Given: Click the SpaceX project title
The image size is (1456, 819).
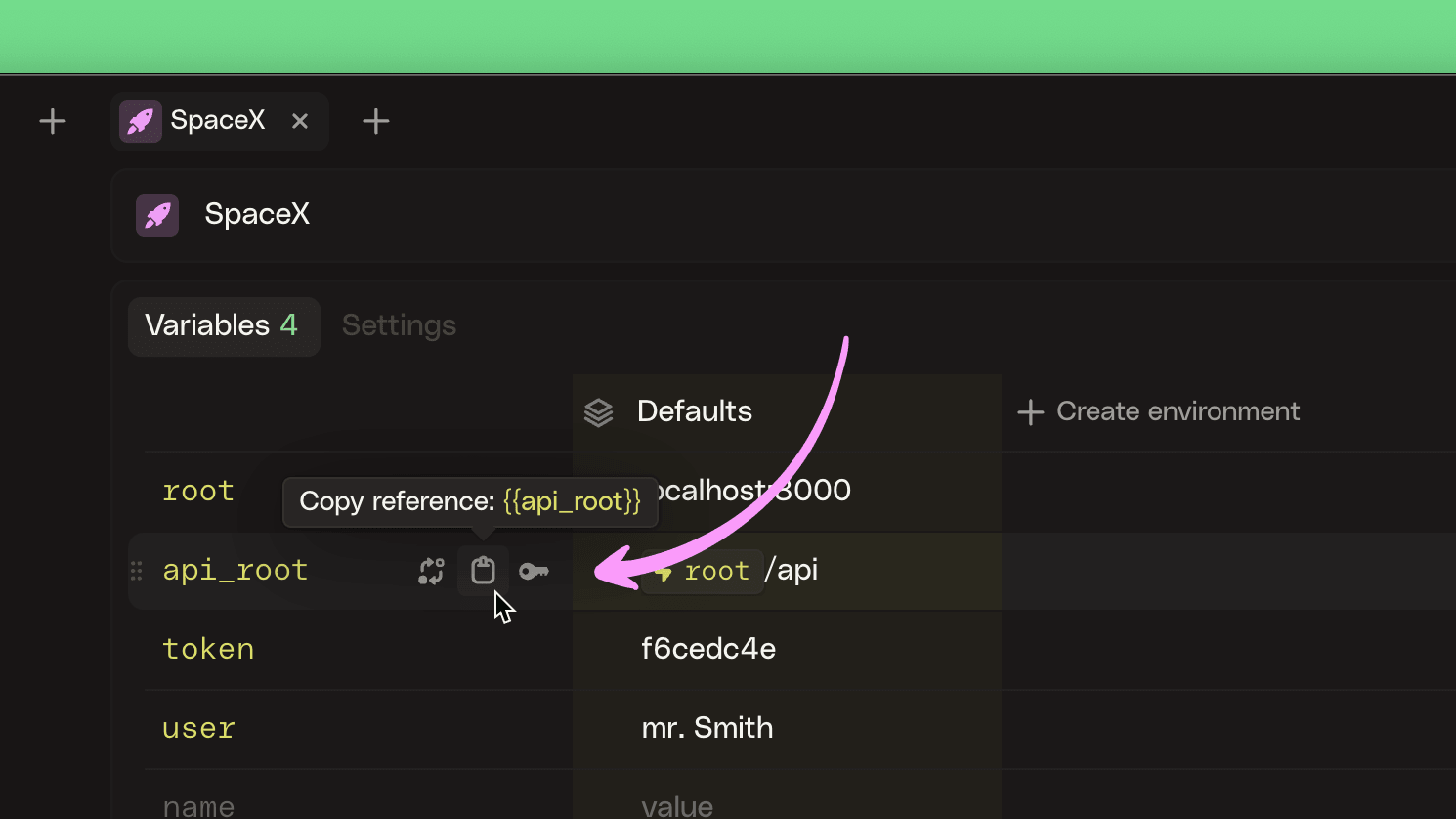Looking at the screenshot, I should (x=257, y=214).
